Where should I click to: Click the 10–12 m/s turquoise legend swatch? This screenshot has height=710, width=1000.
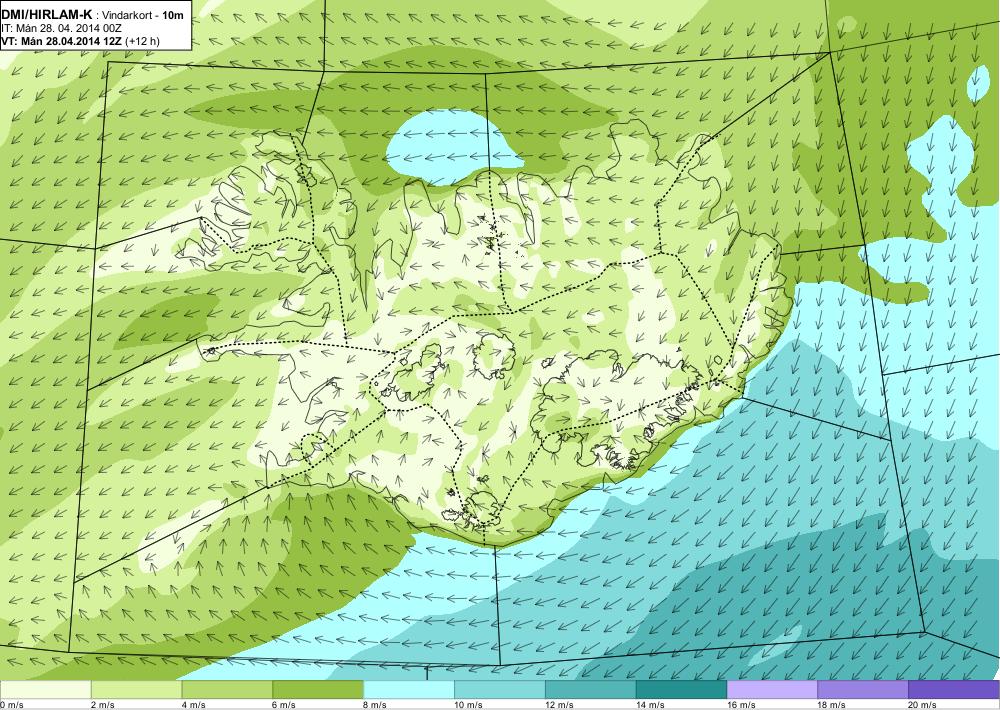499,690
